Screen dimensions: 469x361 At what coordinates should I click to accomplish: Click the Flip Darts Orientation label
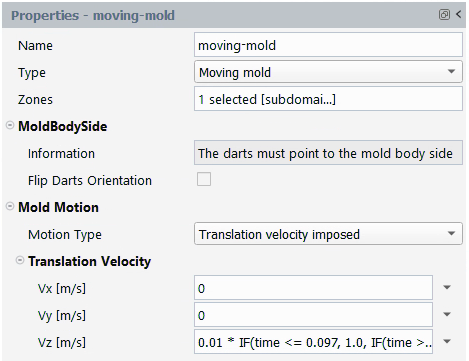90,181
